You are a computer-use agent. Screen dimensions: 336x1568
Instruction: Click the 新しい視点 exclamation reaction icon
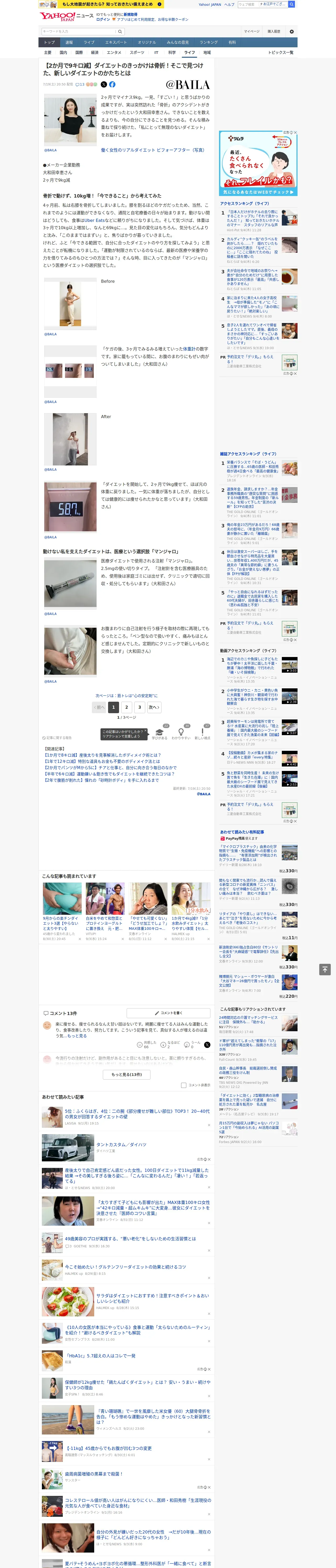pos(203,732)
